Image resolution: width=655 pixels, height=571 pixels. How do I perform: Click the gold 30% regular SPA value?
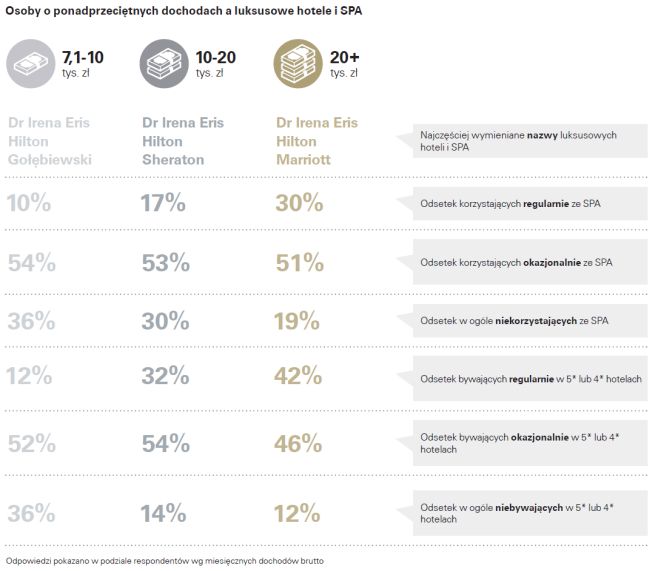click(x=299, y=203)
